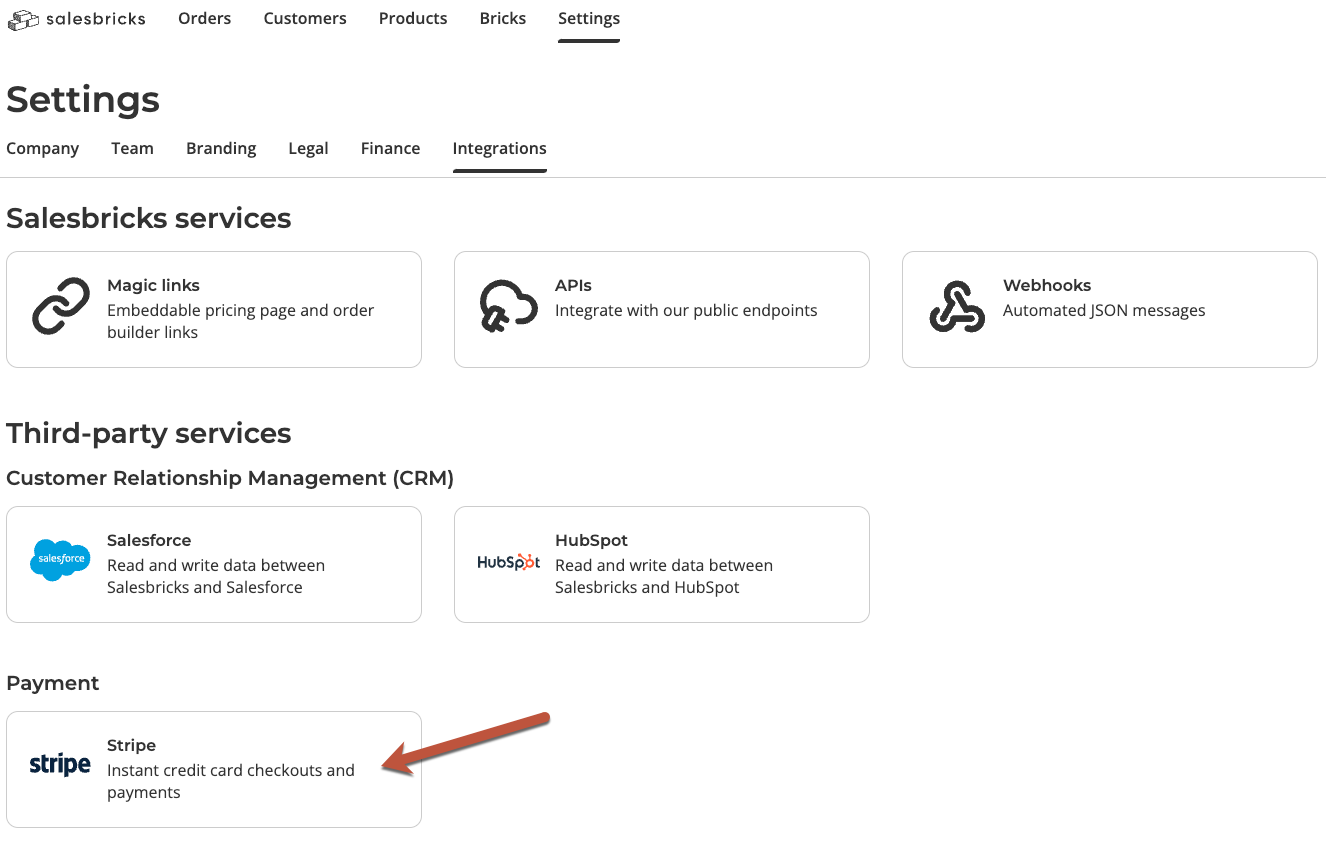Viewport: 1326px width, 844px height.
Task: Open the Legal tab
Action: click(x=308, y=148)
